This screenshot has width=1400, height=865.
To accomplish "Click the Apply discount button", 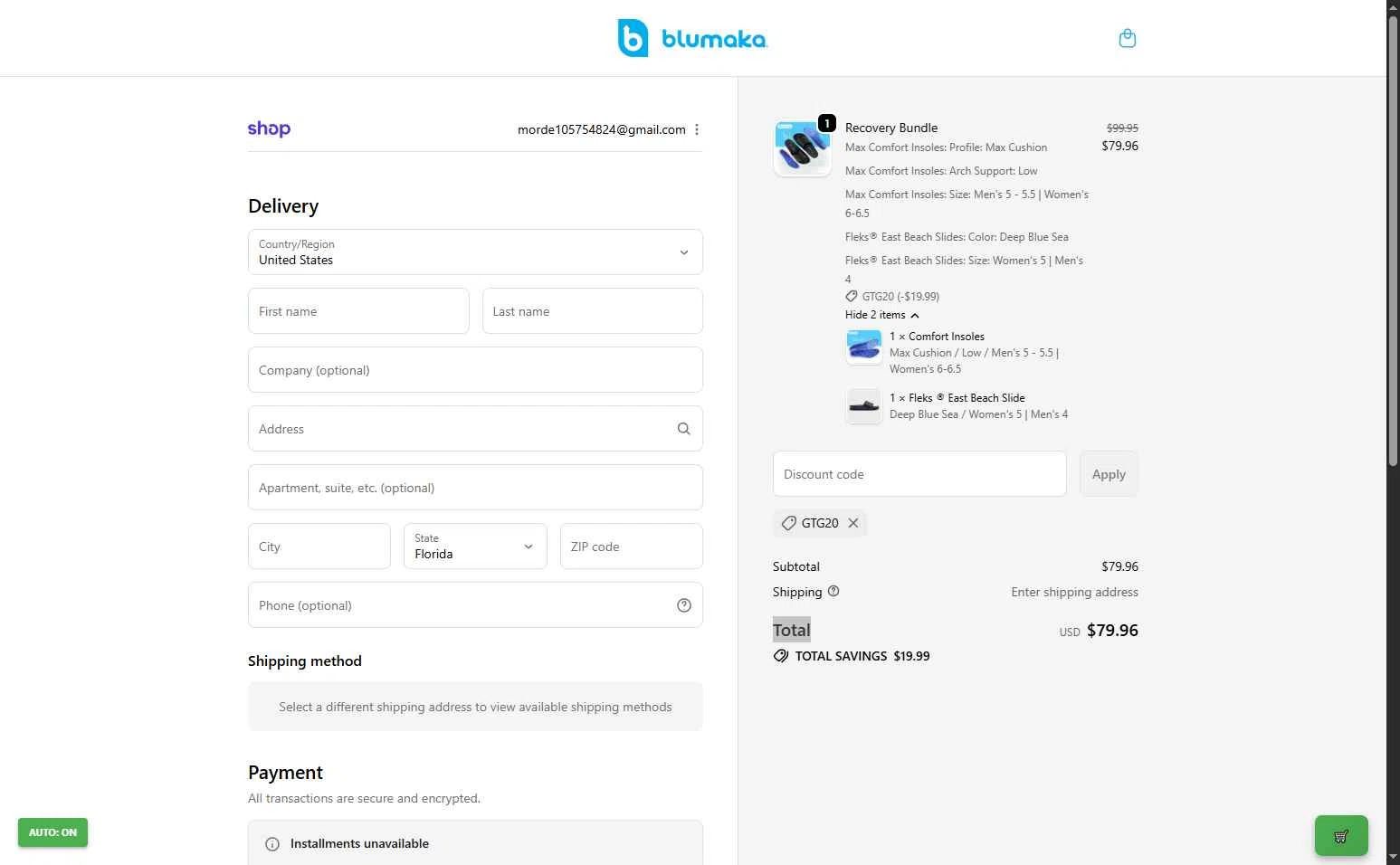I will (1109, 474).
